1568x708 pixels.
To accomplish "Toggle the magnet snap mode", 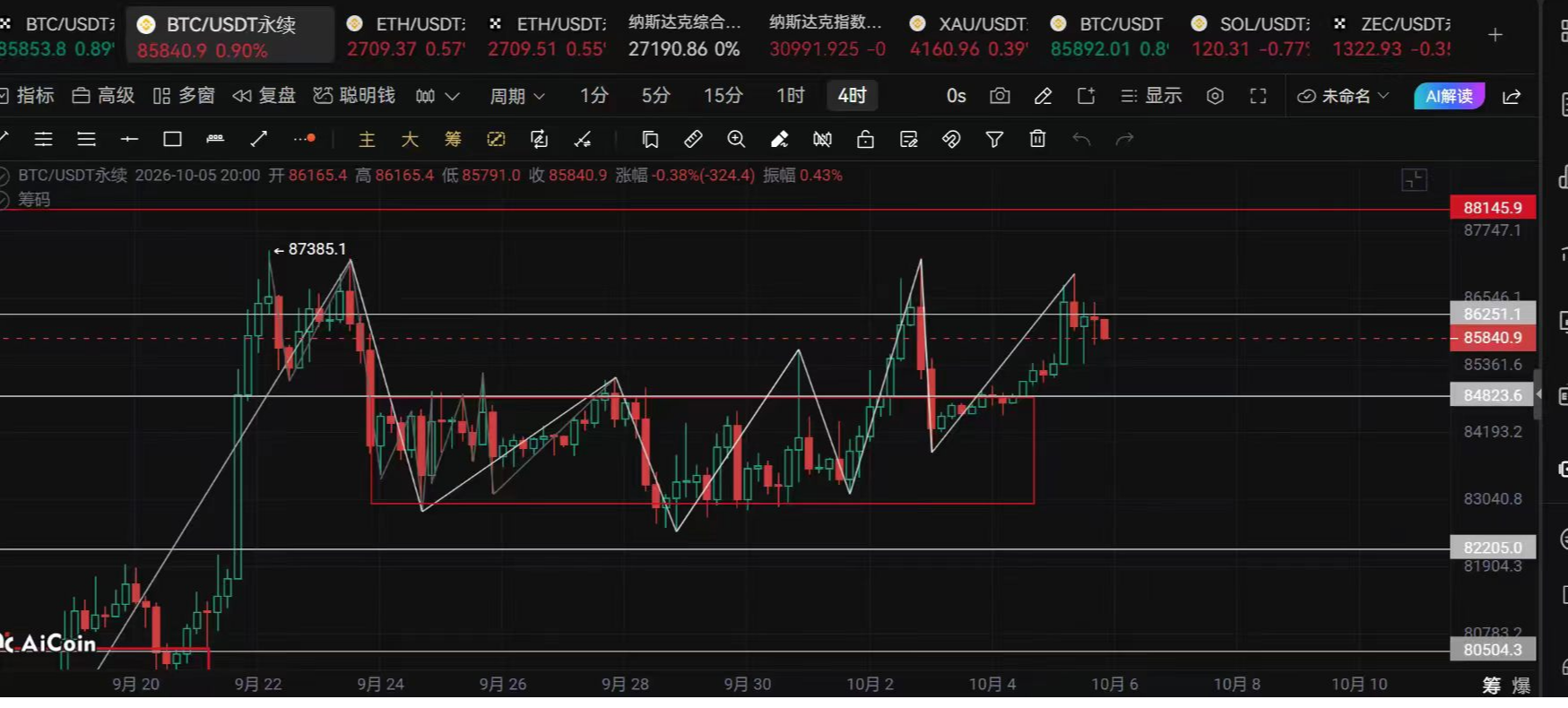I will click(x=951, y=139).
